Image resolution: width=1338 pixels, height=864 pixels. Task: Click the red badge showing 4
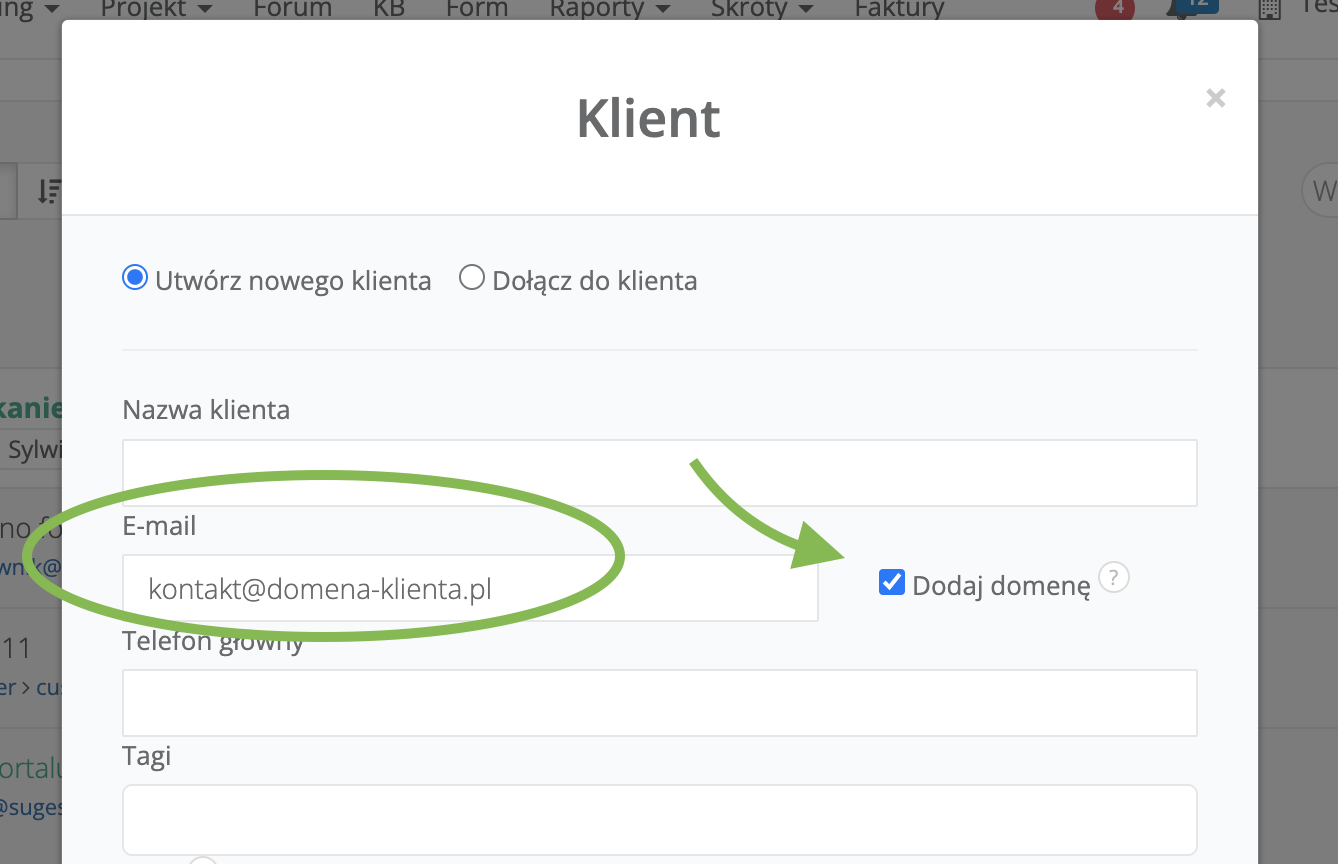[1116, 8]
